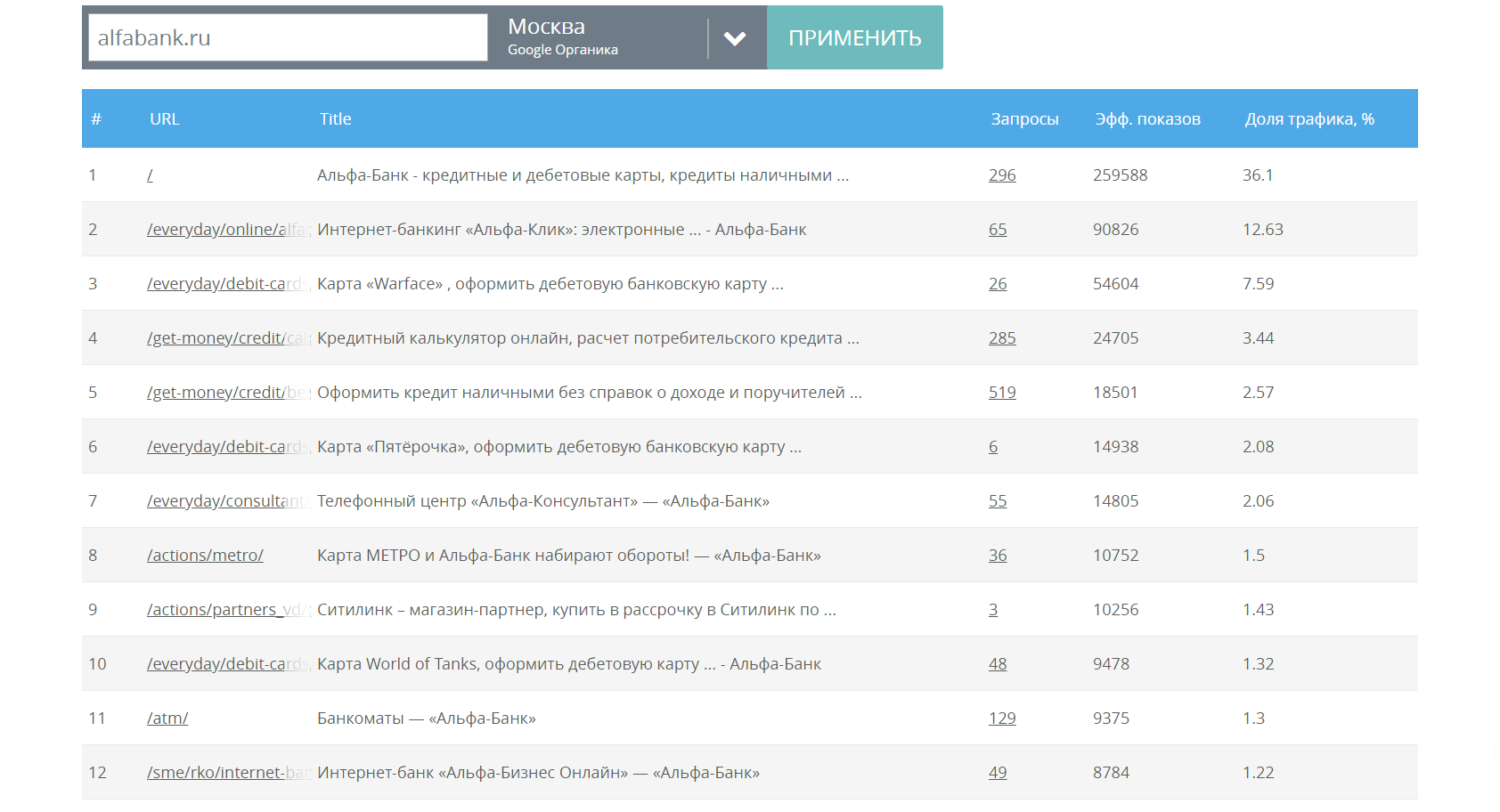1500x812 pixels.
Task: Open the 36 queries link
Action: (998, 556)
